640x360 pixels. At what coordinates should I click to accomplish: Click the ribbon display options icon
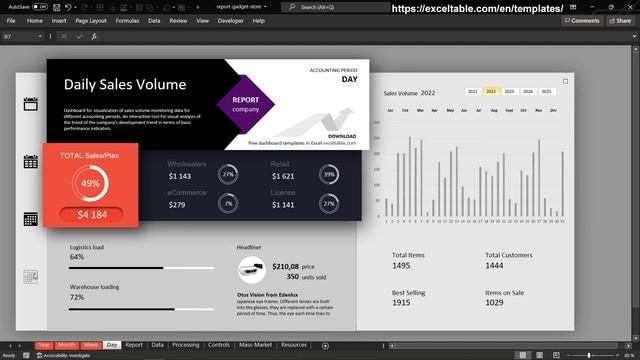click(x=573, y=7)
